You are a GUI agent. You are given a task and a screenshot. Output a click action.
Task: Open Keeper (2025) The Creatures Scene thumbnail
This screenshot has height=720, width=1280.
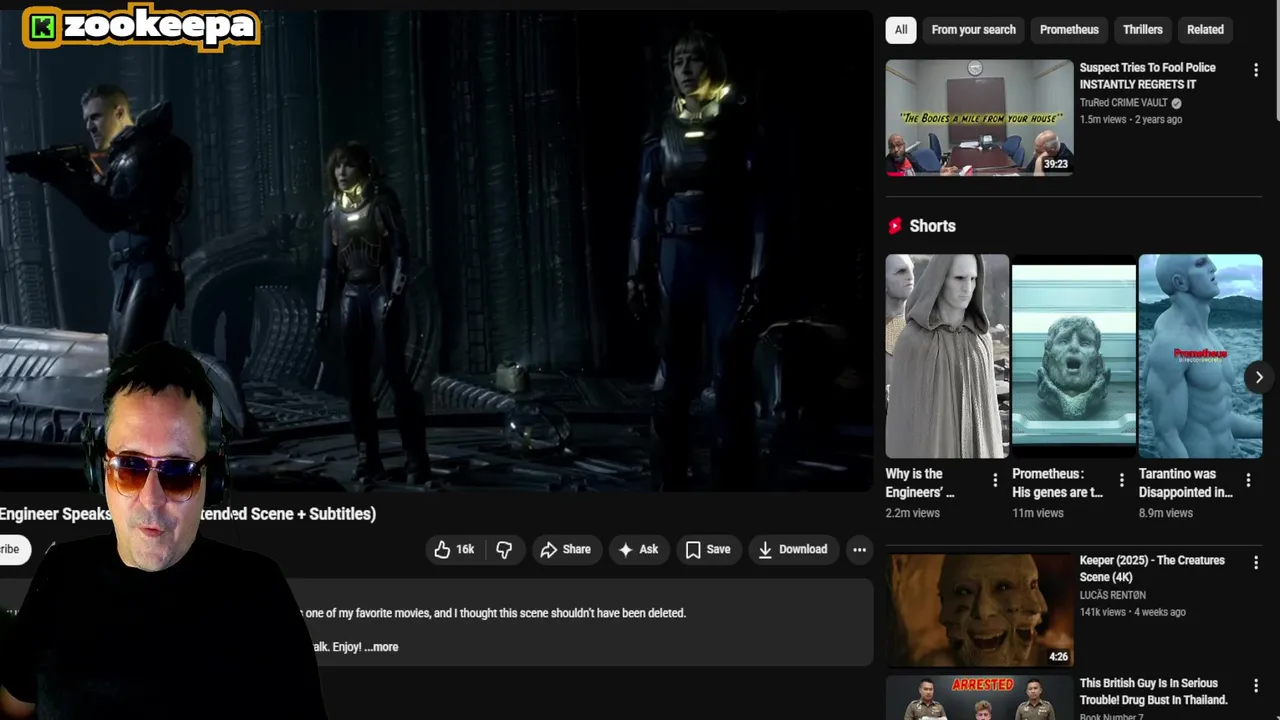pyautogui.click(x=979, y=610)
